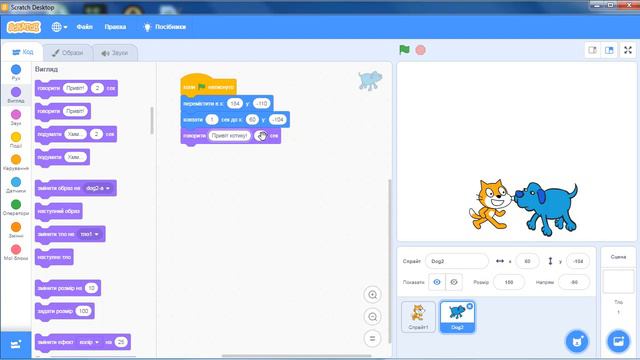Zoom in the code workspace
This screenshot has width=640, height=360.
(x=372, y=295)
